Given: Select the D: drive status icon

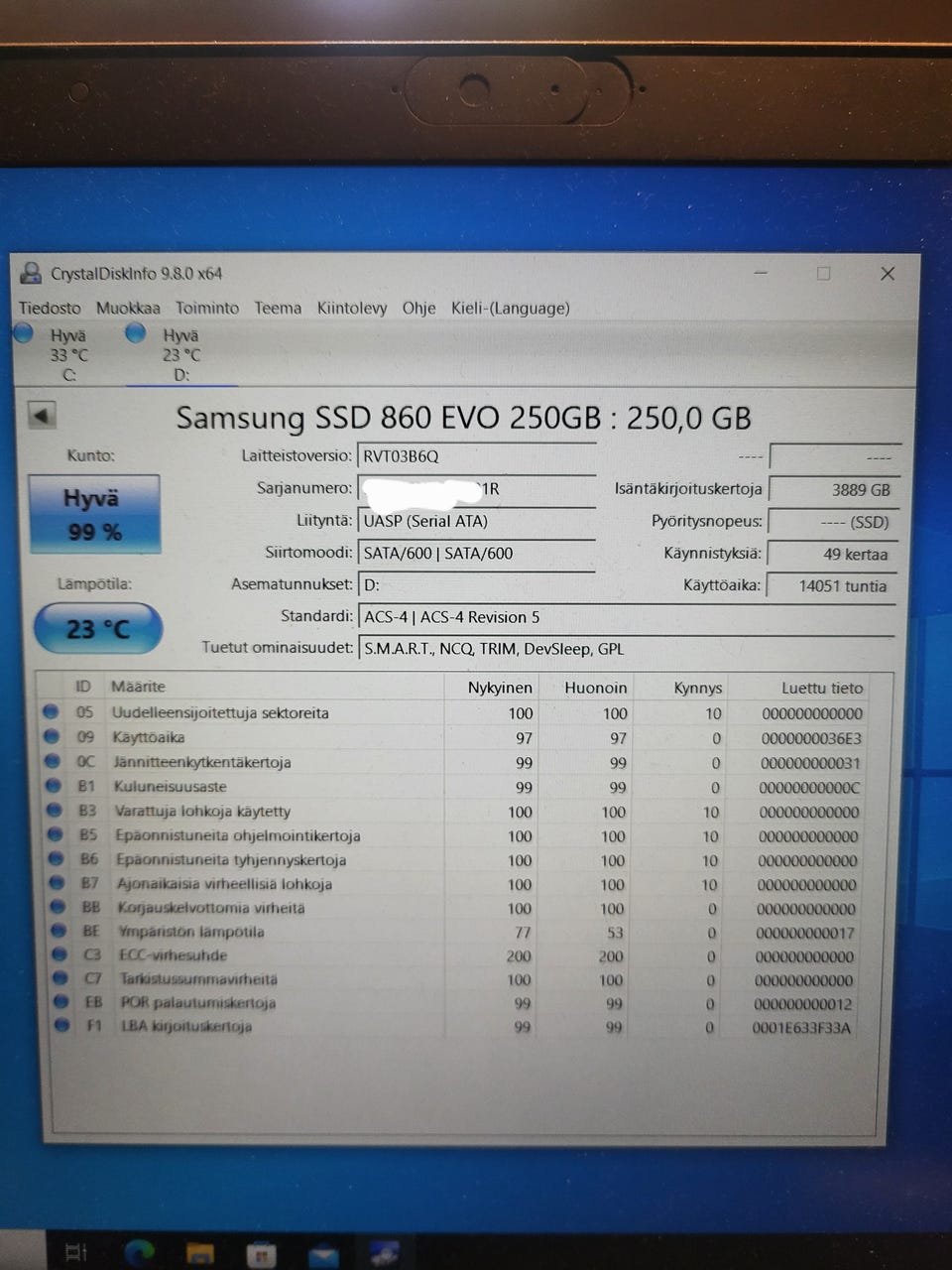Looking at the screenshot, I should [136, 333].
